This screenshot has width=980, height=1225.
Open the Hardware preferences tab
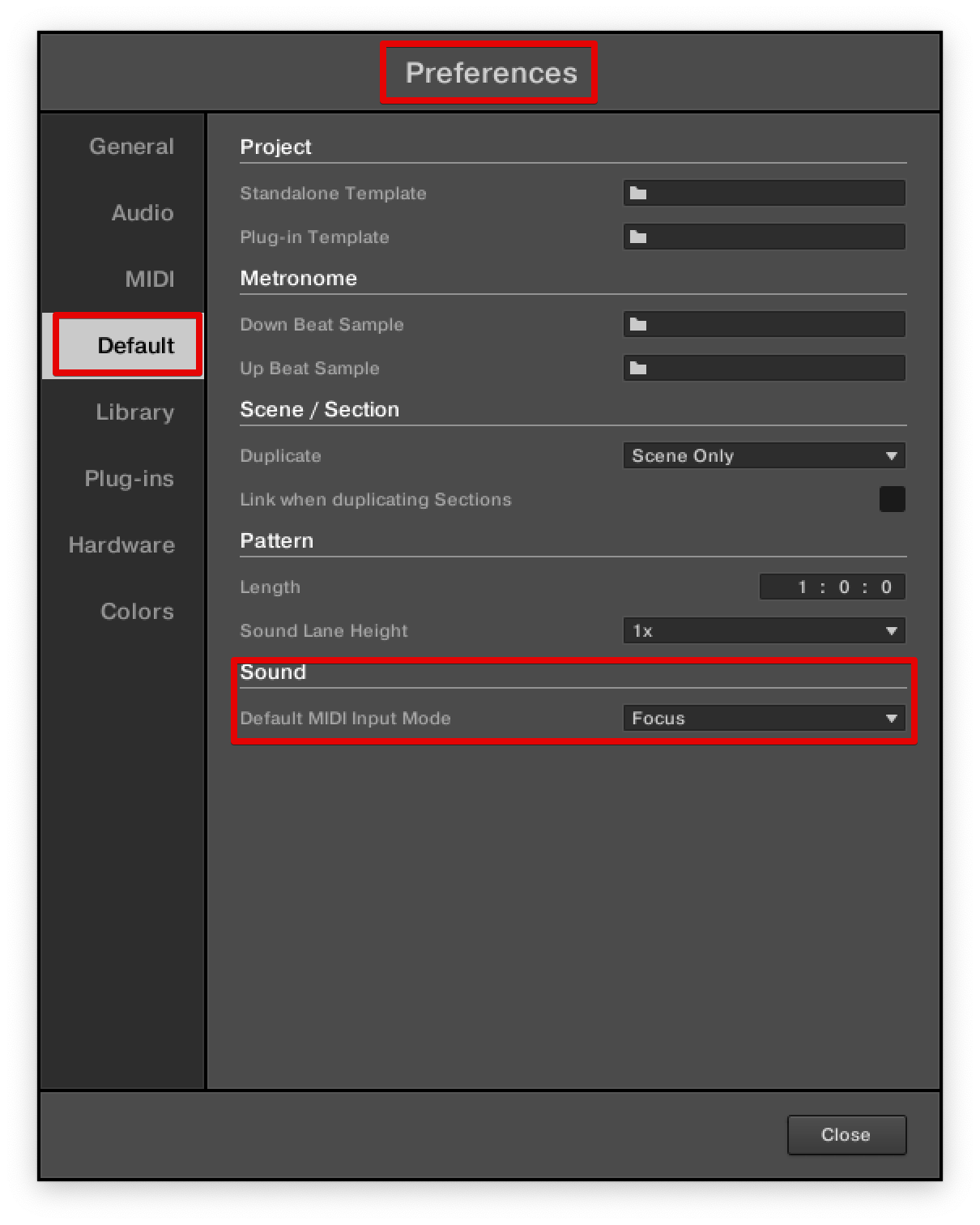click(x=123, y=544)
